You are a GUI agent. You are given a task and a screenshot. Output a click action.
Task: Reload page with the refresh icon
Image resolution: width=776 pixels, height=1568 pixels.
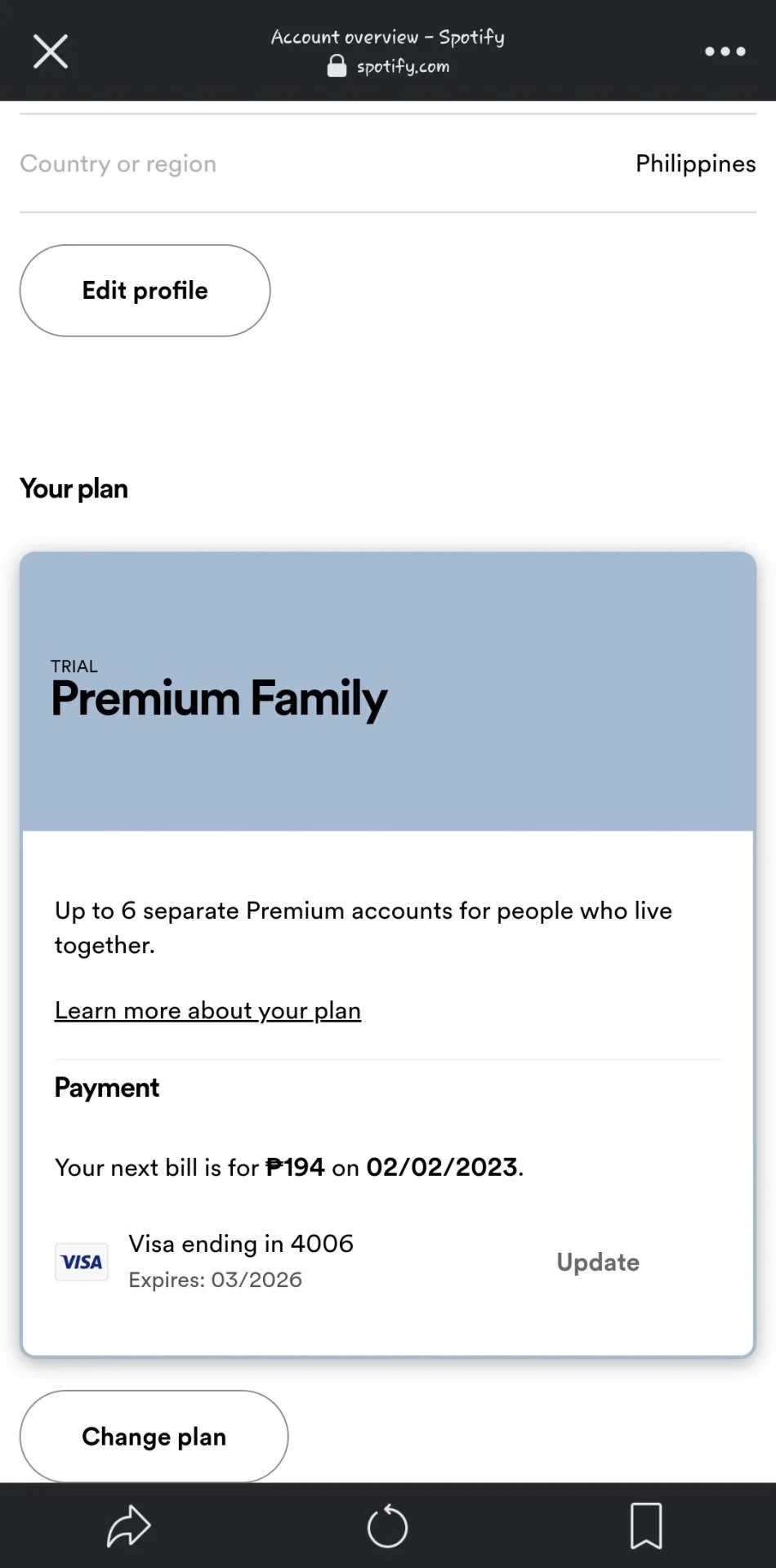(x=387, y=1526)
